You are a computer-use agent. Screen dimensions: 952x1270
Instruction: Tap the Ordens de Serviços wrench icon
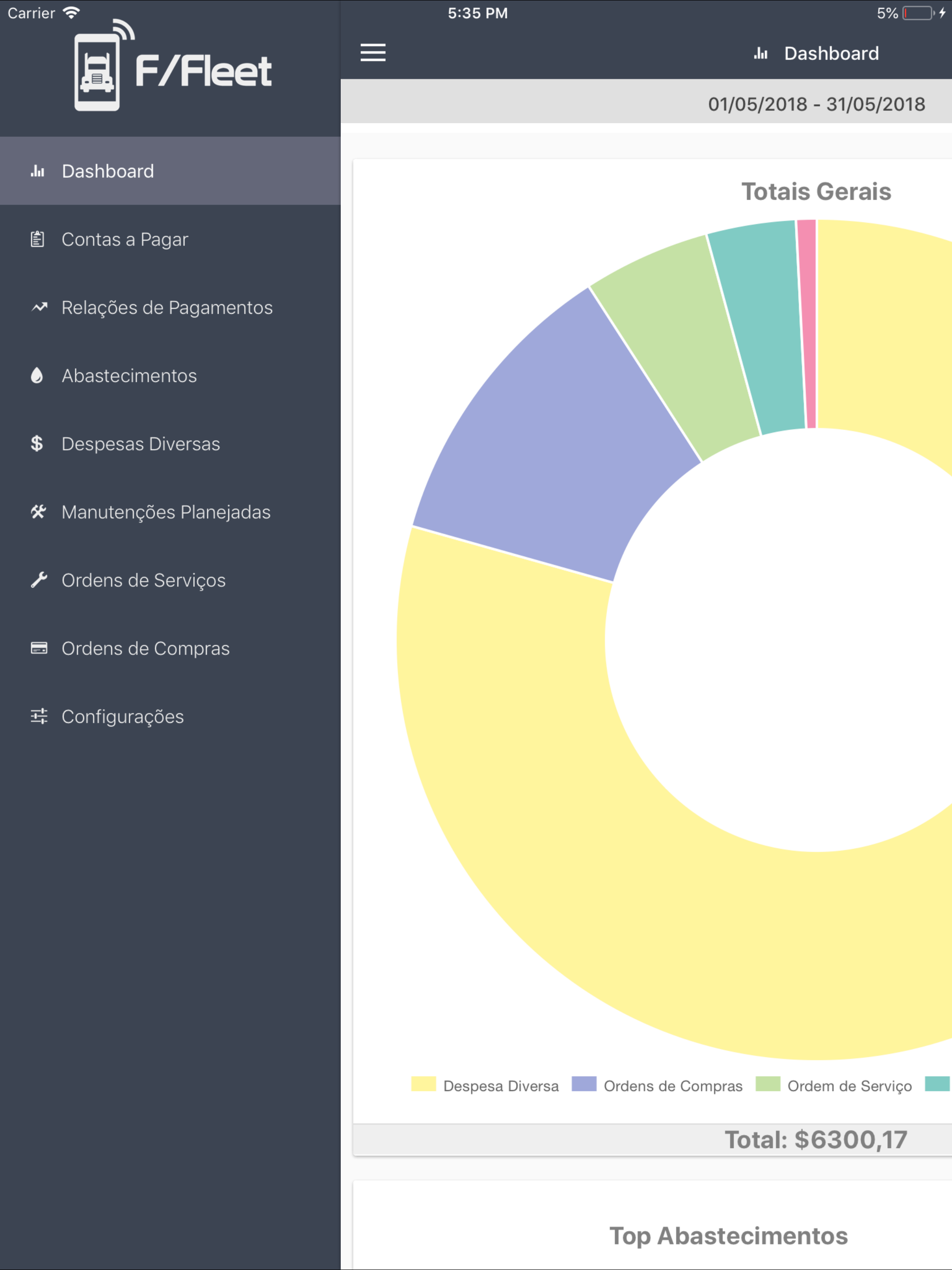coord(39,580)
